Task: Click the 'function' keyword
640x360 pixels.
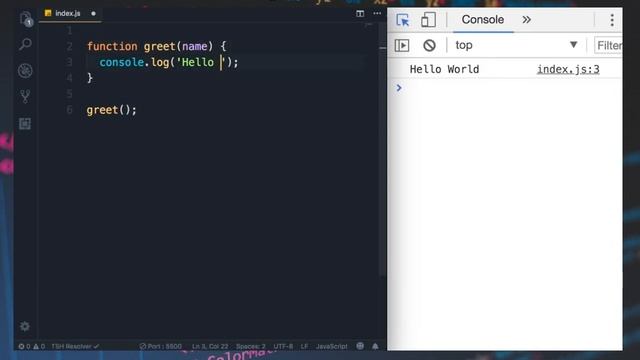Action: (x=112, y=47)
